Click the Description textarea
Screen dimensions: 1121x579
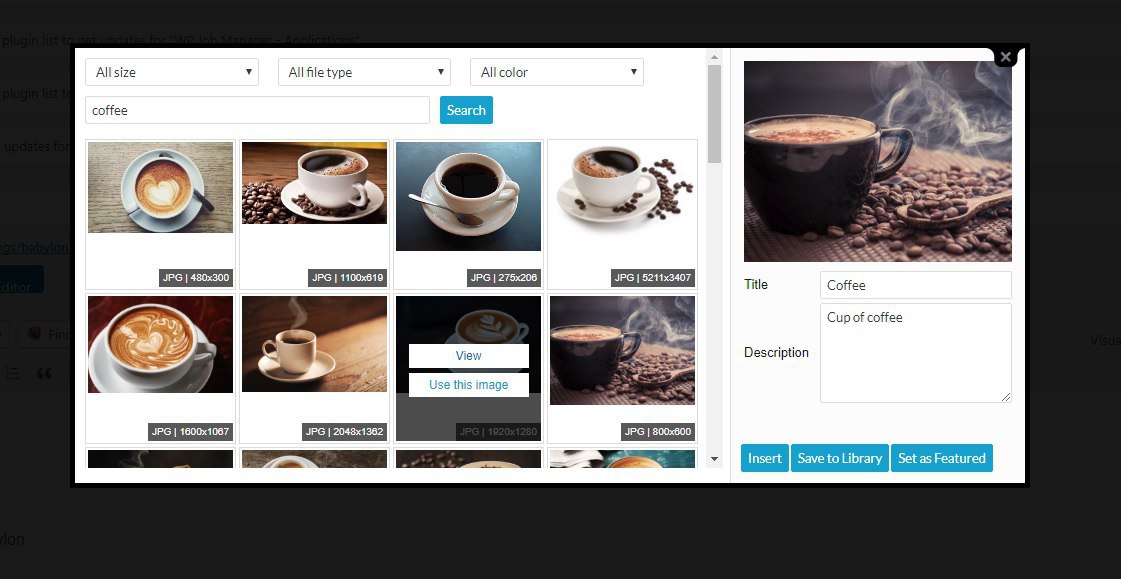(x=916, y=353)
